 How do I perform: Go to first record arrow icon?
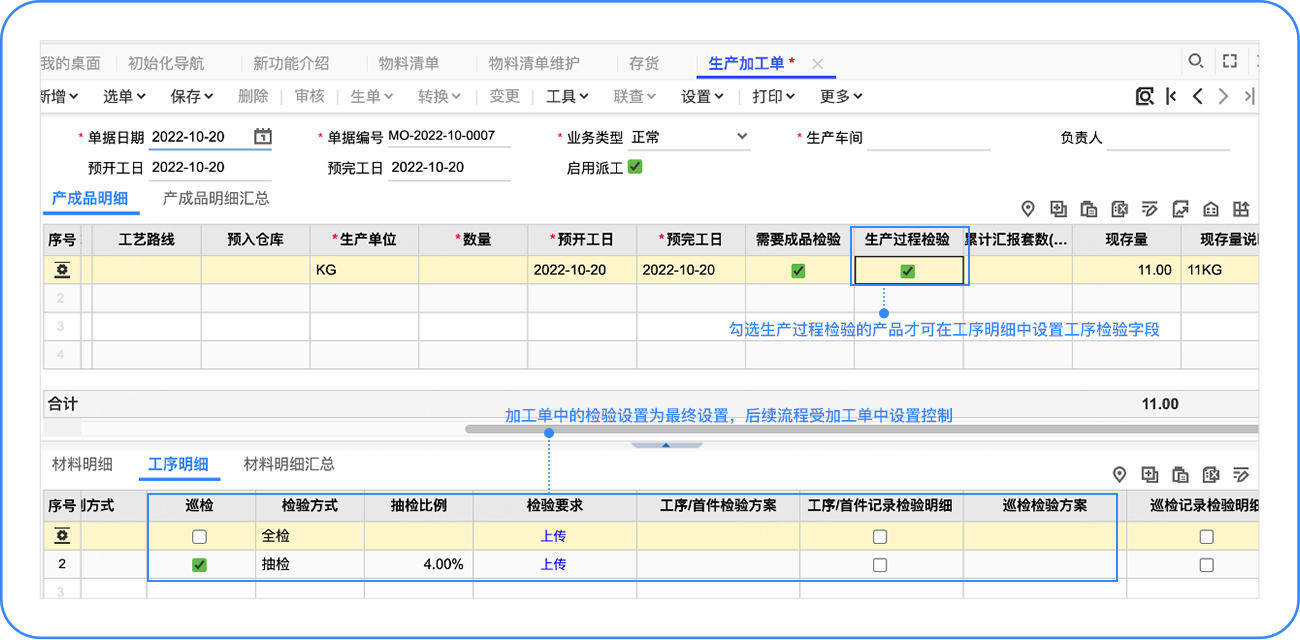point(1171,96)
